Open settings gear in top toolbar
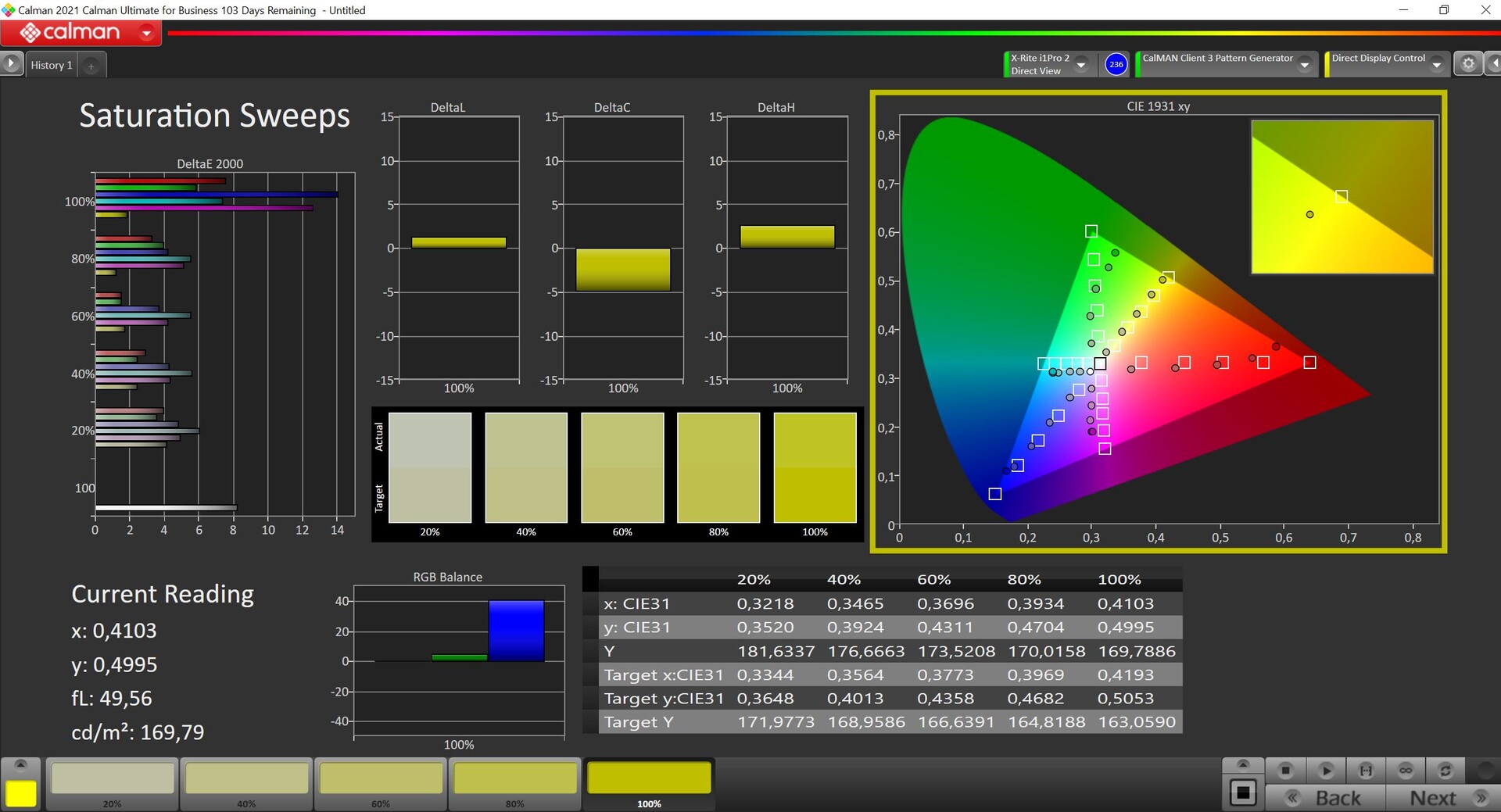The height and width of the screenshot is (812, 1501). [1468, 64]
